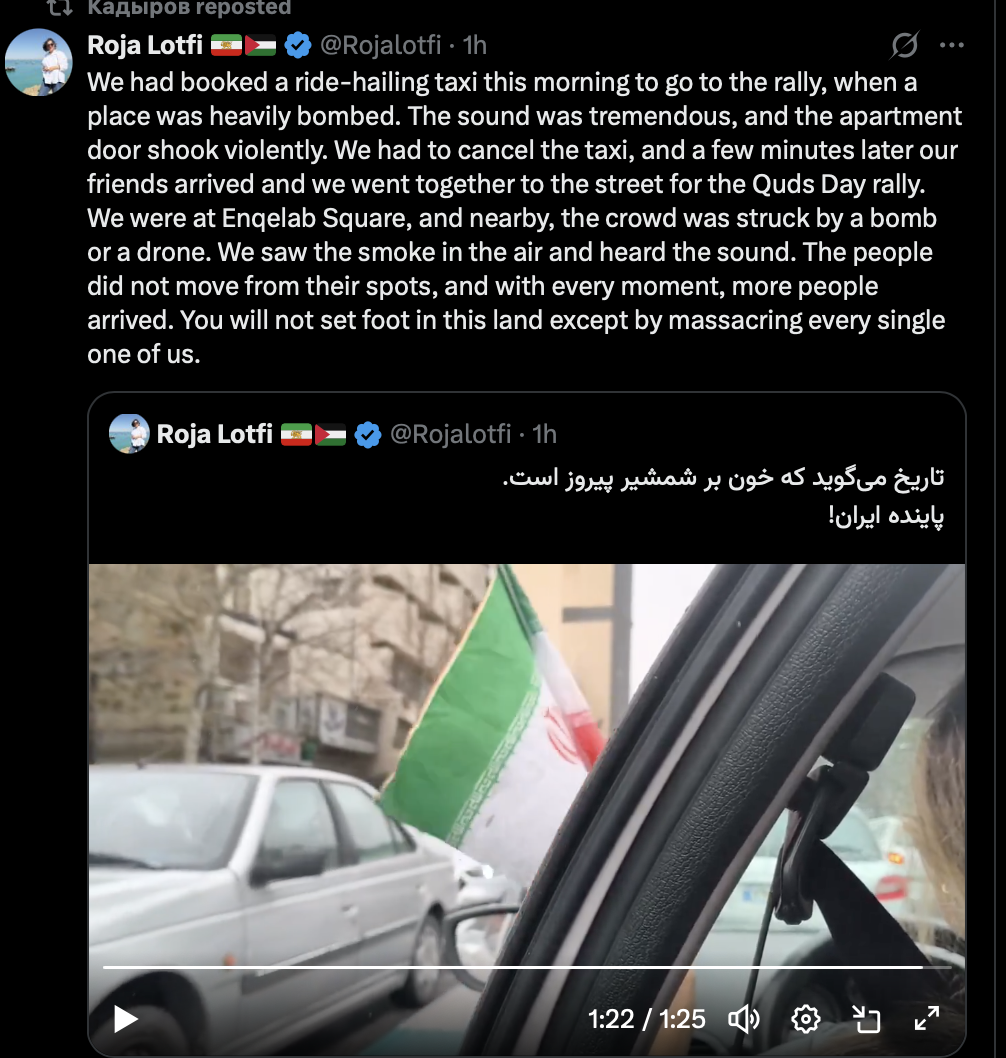1006x1058 pixels.
Task: Click the Grok slash-circle icon on the post
Action: [904, 45]
